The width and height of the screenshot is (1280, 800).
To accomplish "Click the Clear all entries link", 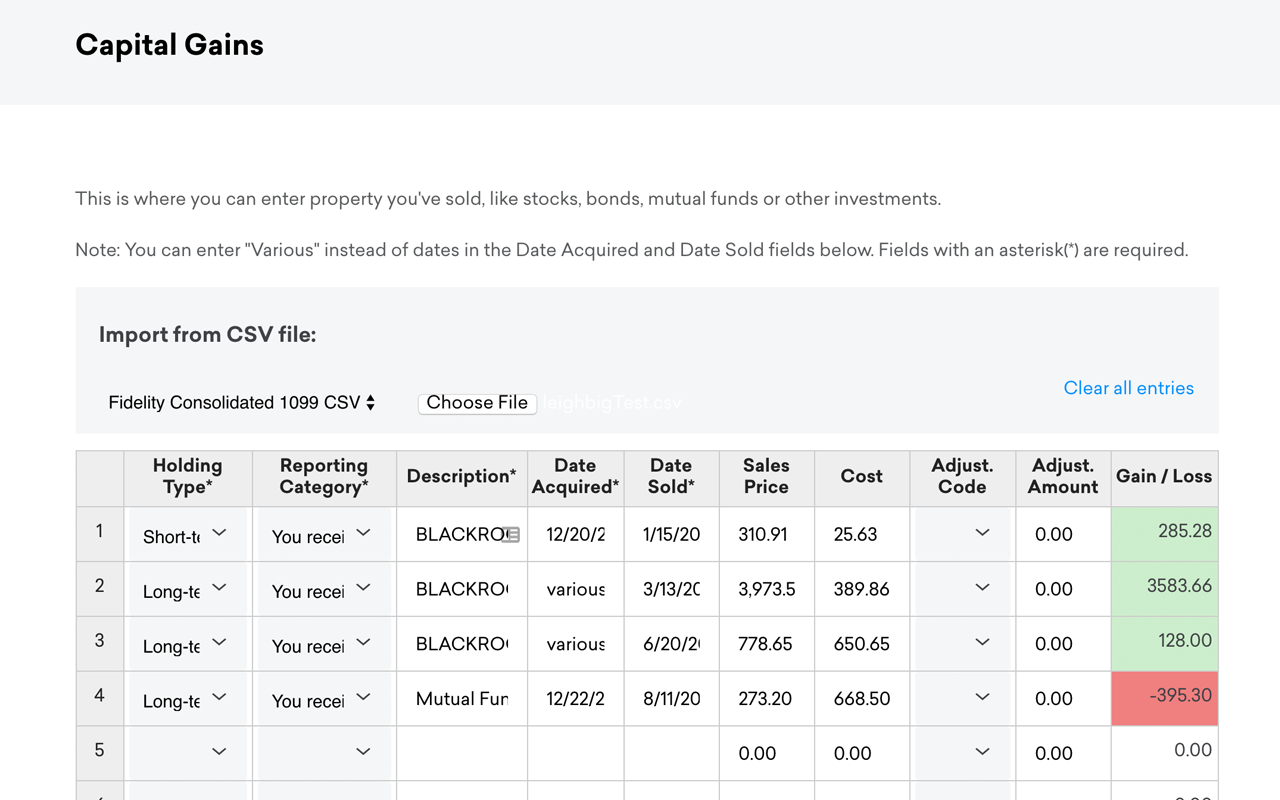I will coord(1128,388).
